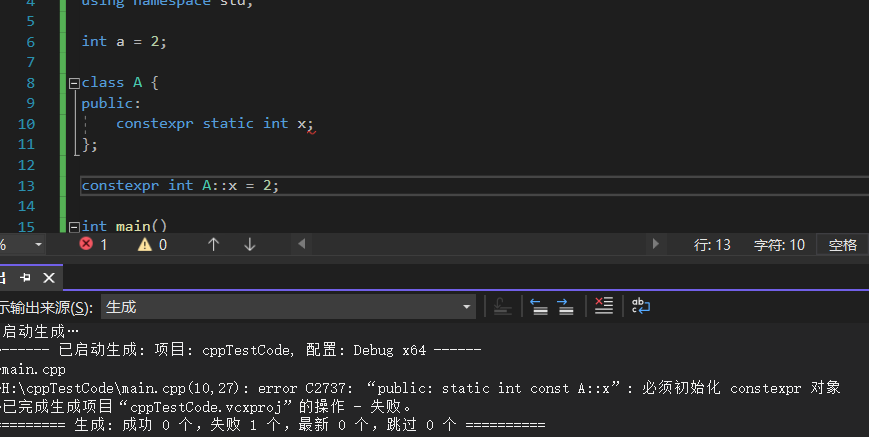
Task: Collapse the class A code block
Action: 74,83
